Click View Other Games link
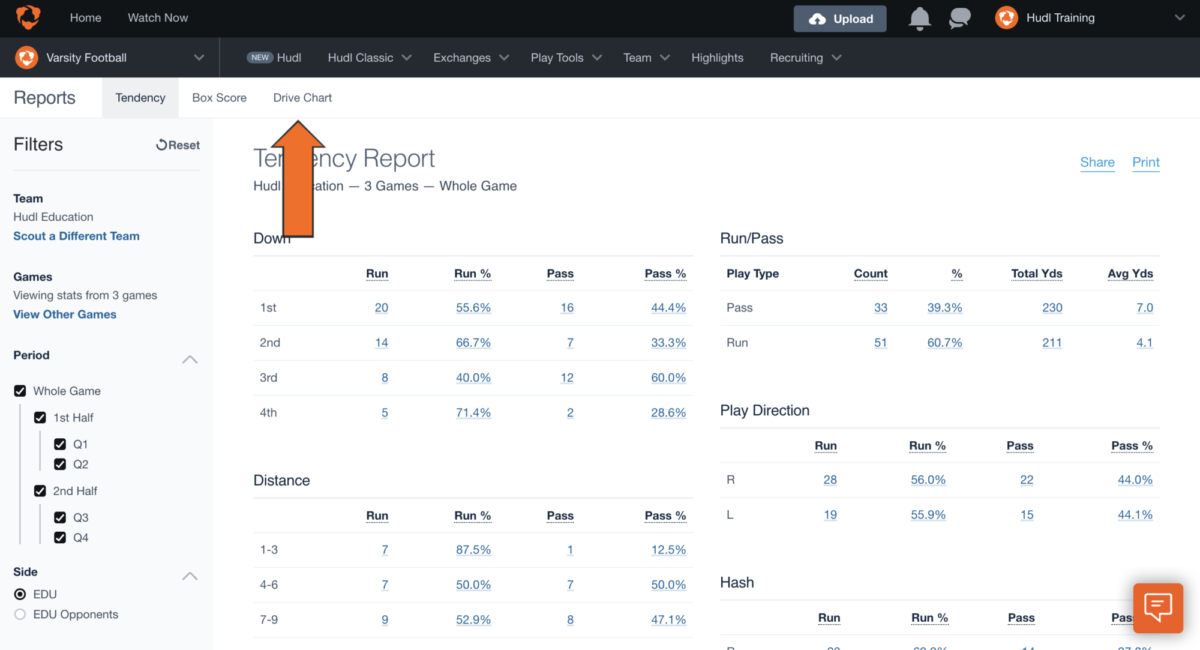Viewport: 1200px width, 650px height. point(65,314)
